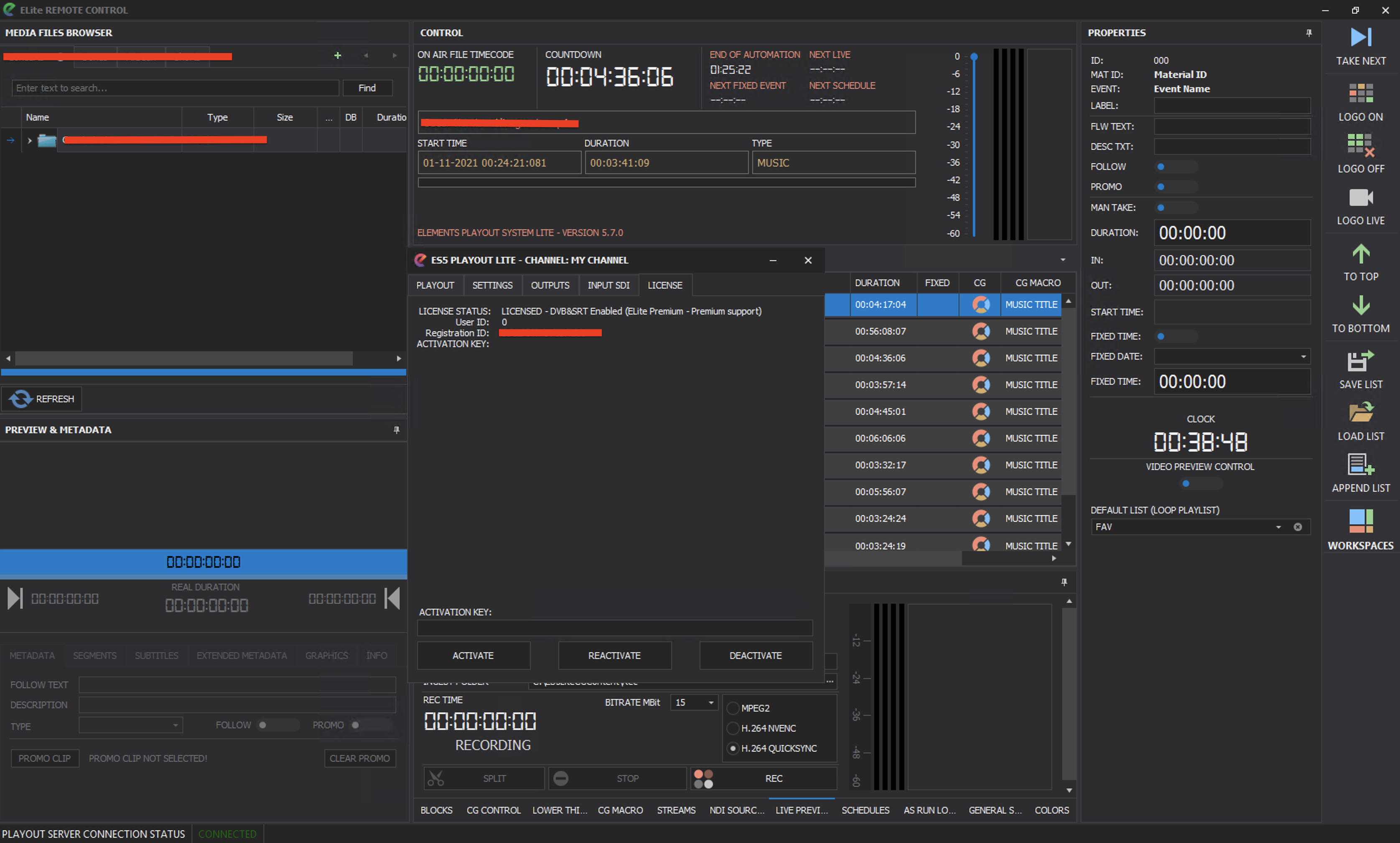Click CG icon in 00:04:36:06 row
1400x843 pixels.
click(980, 358)
